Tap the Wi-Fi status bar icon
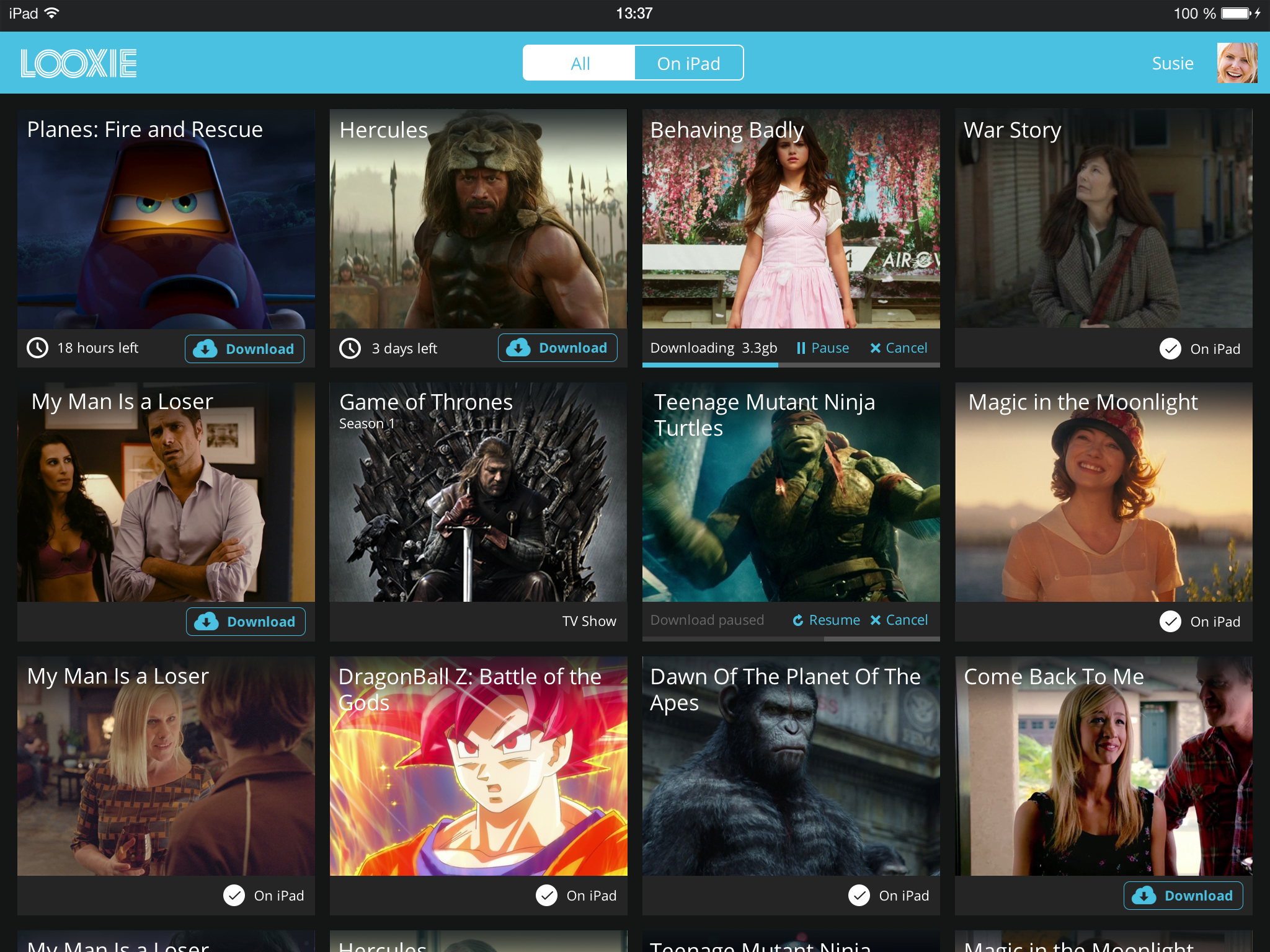 [x=52, y=13]
